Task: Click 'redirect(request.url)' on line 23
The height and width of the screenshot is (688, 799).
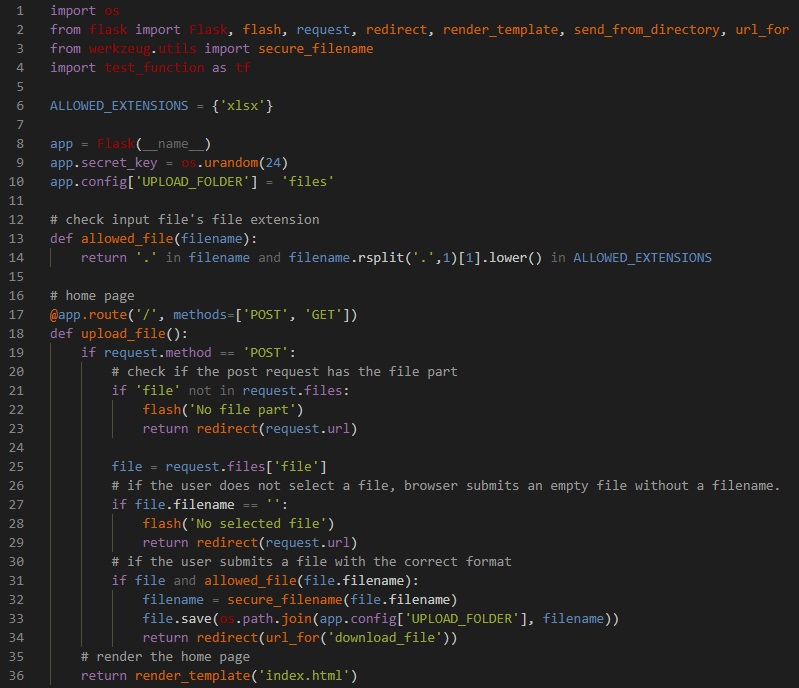Action: (277, 429)
